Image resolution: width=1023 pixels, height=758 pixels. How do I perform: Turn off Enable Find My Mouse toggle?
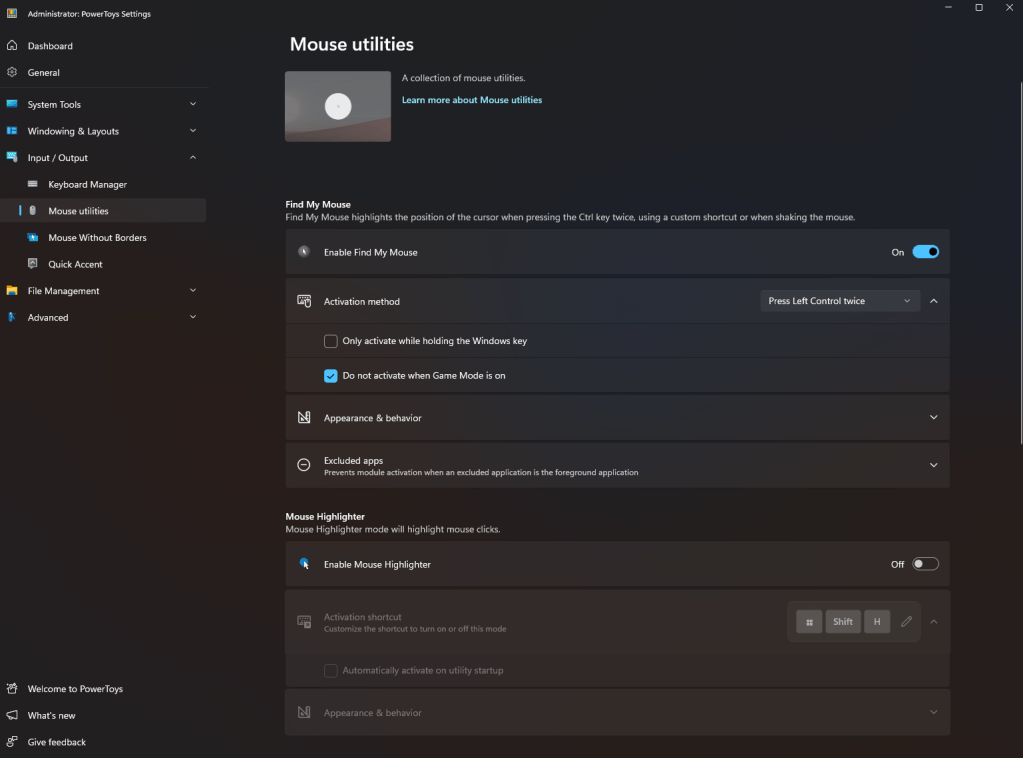(925, 252)
